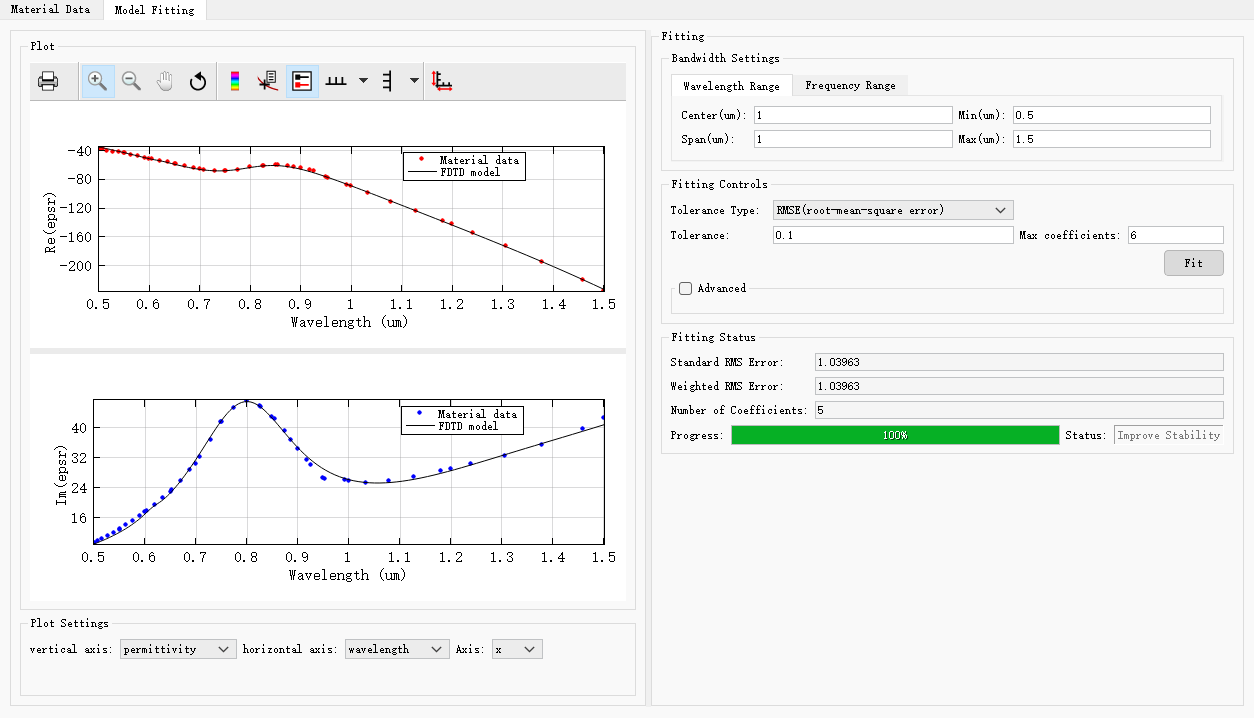Click the horizontal axis ticks icon

(x=337, y=82)
